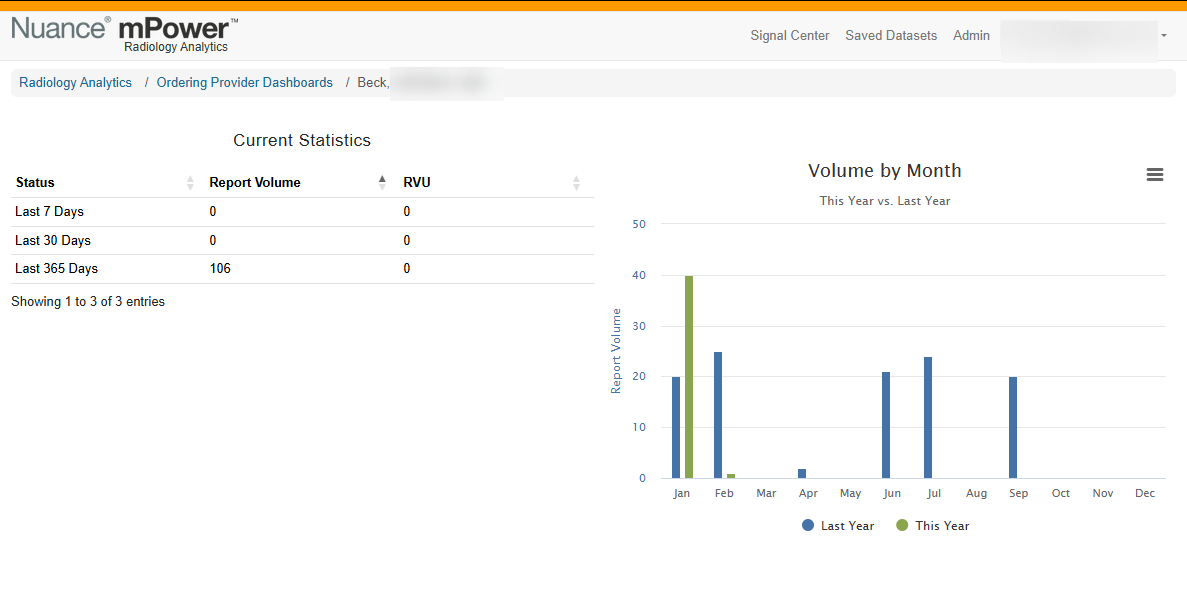Click the blue July Last Year bar
Screen dimensions: 1187x592
tap(928, 418)
